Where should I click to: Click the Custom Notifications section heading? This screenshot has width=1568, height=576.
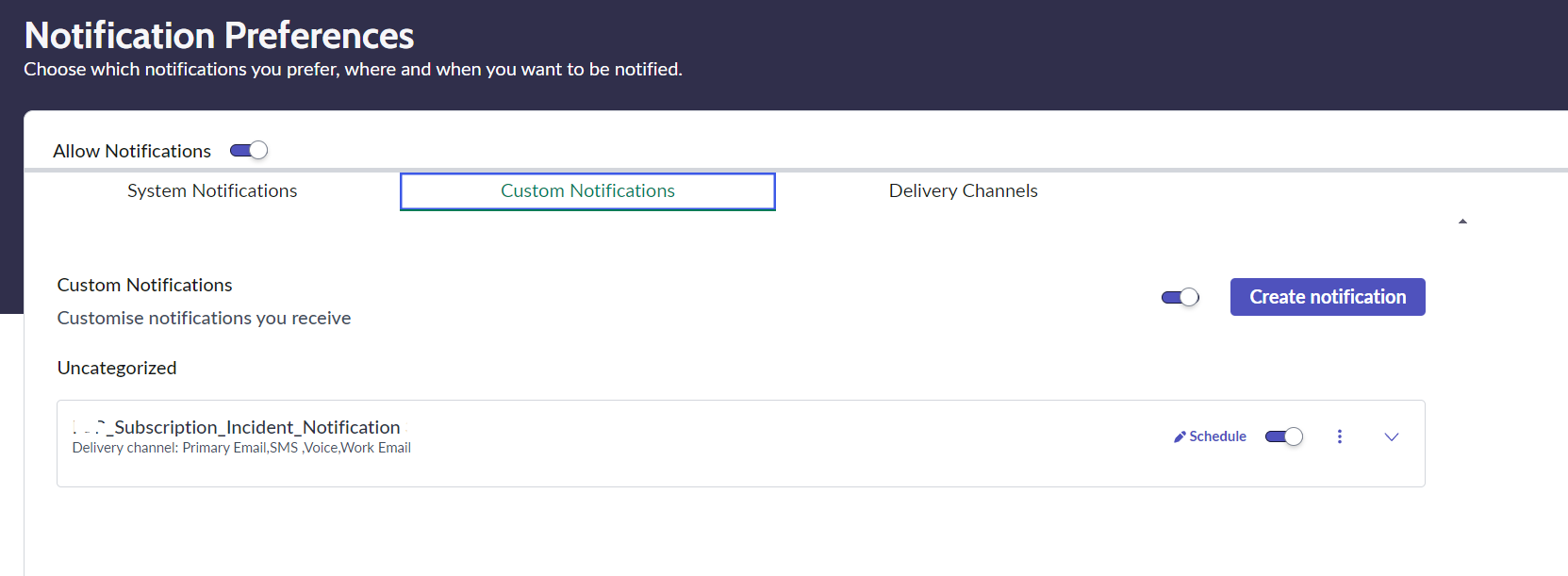[144, 285]
